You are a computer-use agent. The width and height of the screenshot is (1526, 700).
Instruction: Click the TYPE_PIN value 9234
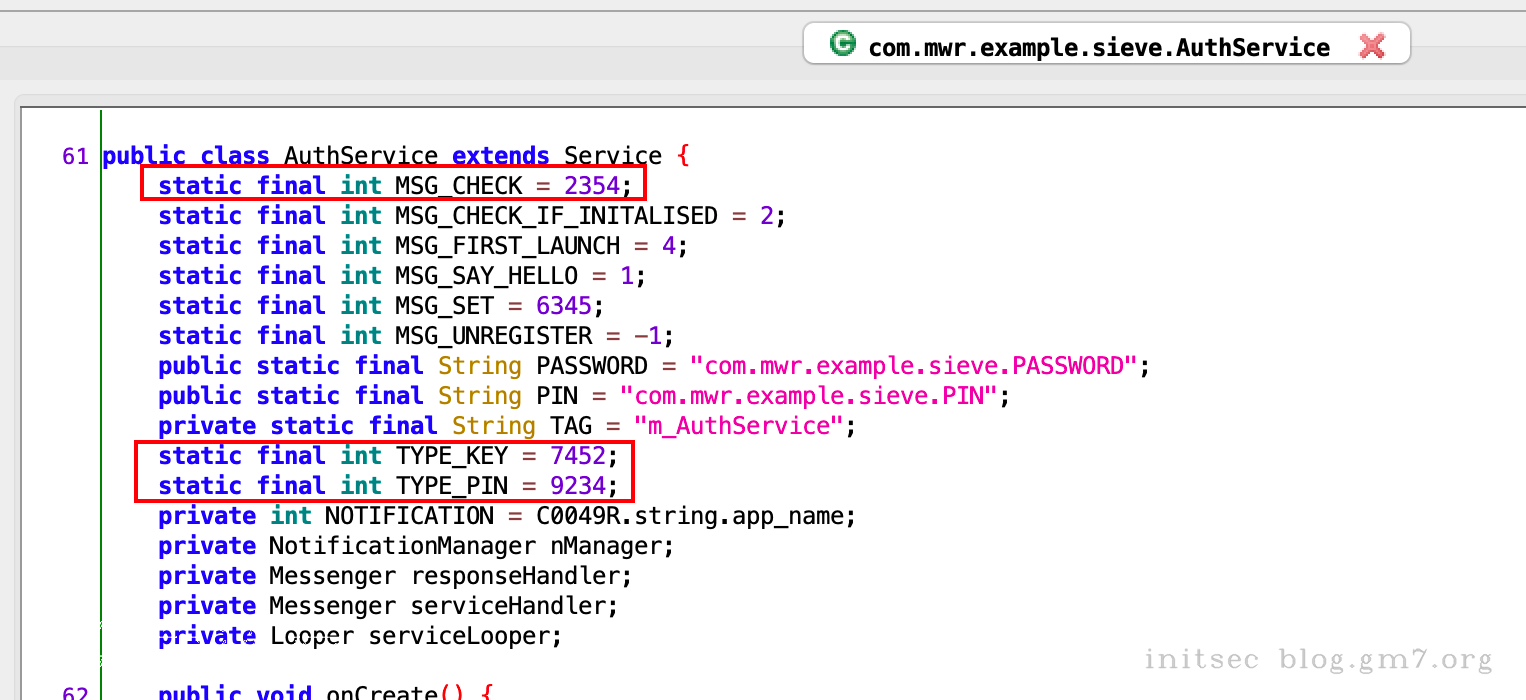578,486
